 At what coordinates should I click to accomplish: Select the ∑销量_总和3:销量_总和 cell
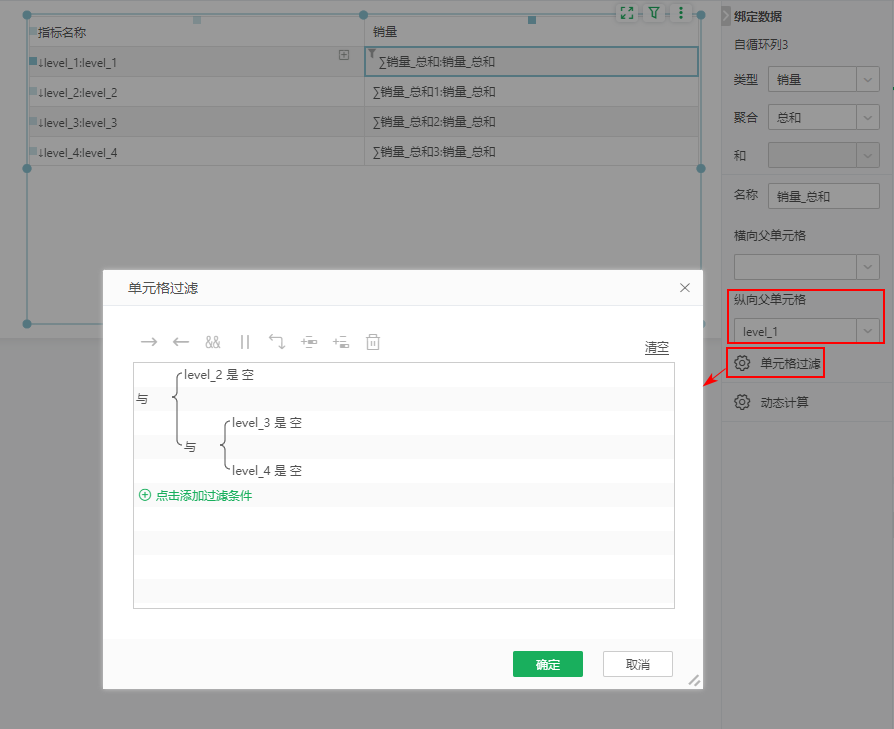point(531,152)
